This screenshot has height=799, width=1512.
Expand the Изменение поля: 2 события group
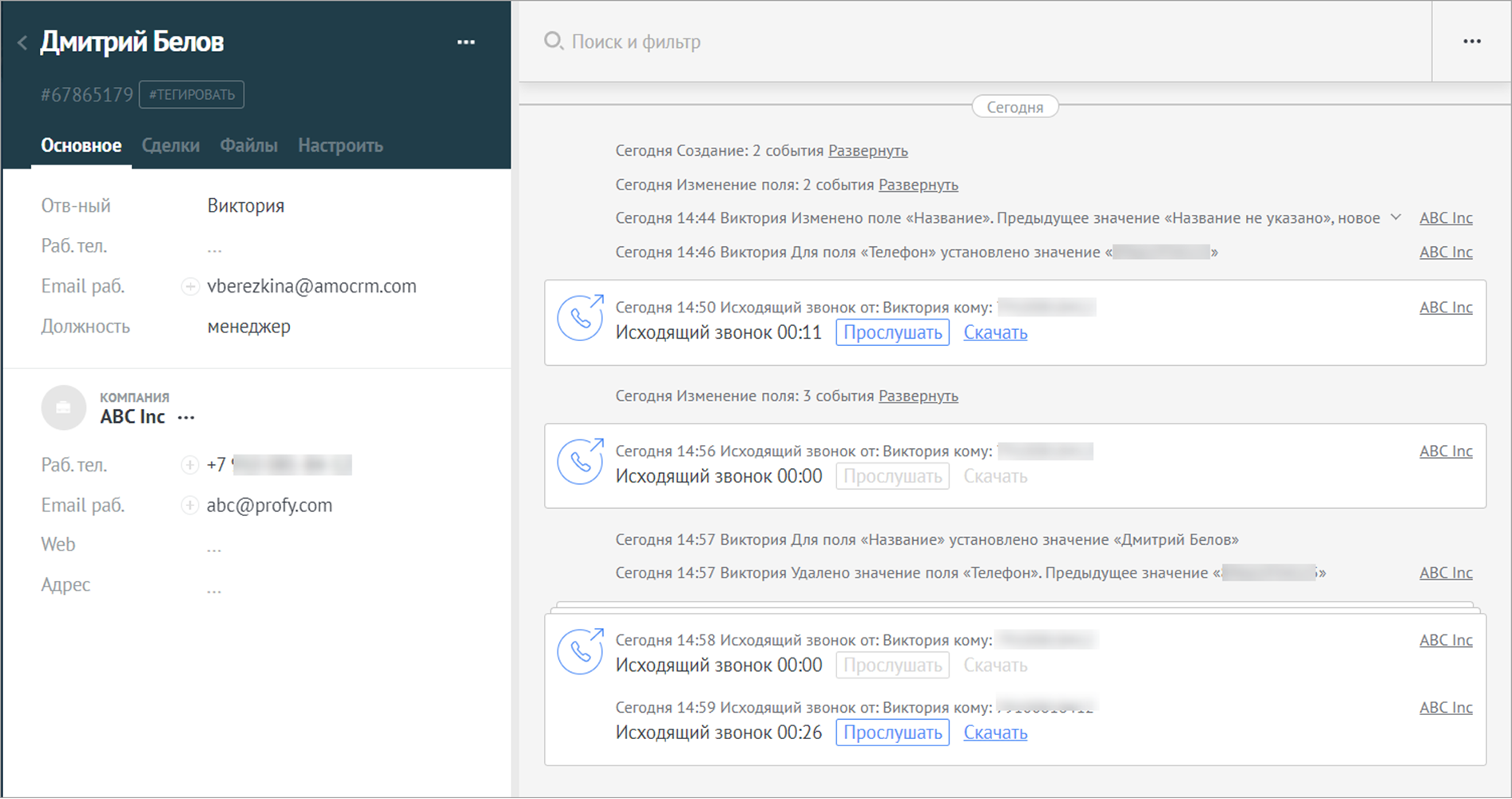pos(918,185)
